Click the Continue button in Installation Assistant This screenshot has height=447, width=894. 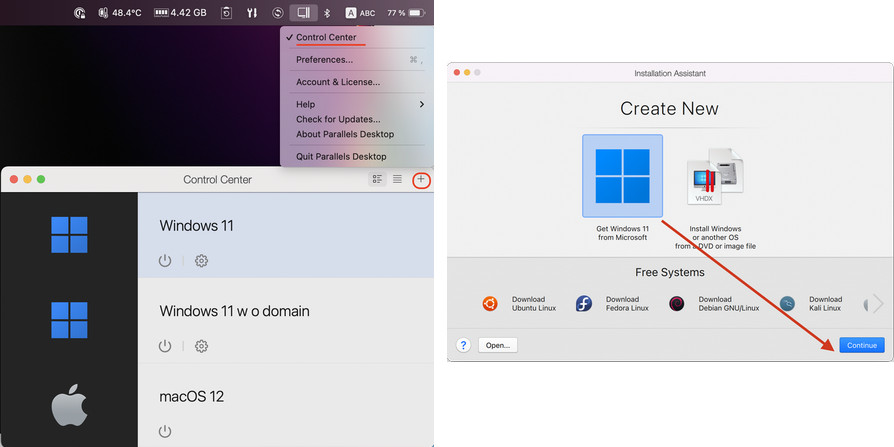pyautogui.click(x=862, y=345)
